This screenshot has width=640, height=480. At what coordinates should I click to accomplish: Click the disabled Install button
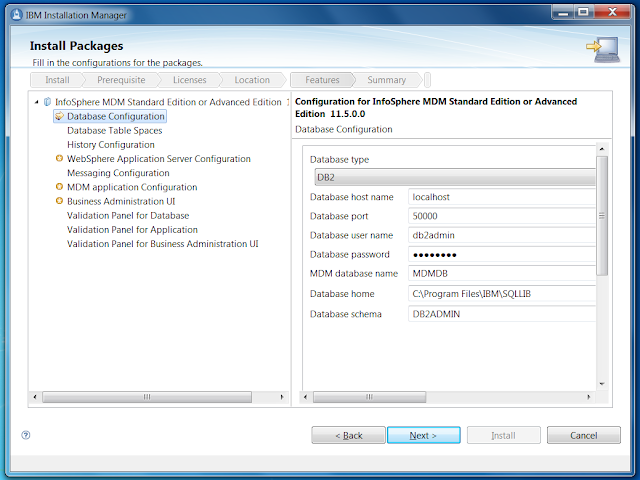503,435
